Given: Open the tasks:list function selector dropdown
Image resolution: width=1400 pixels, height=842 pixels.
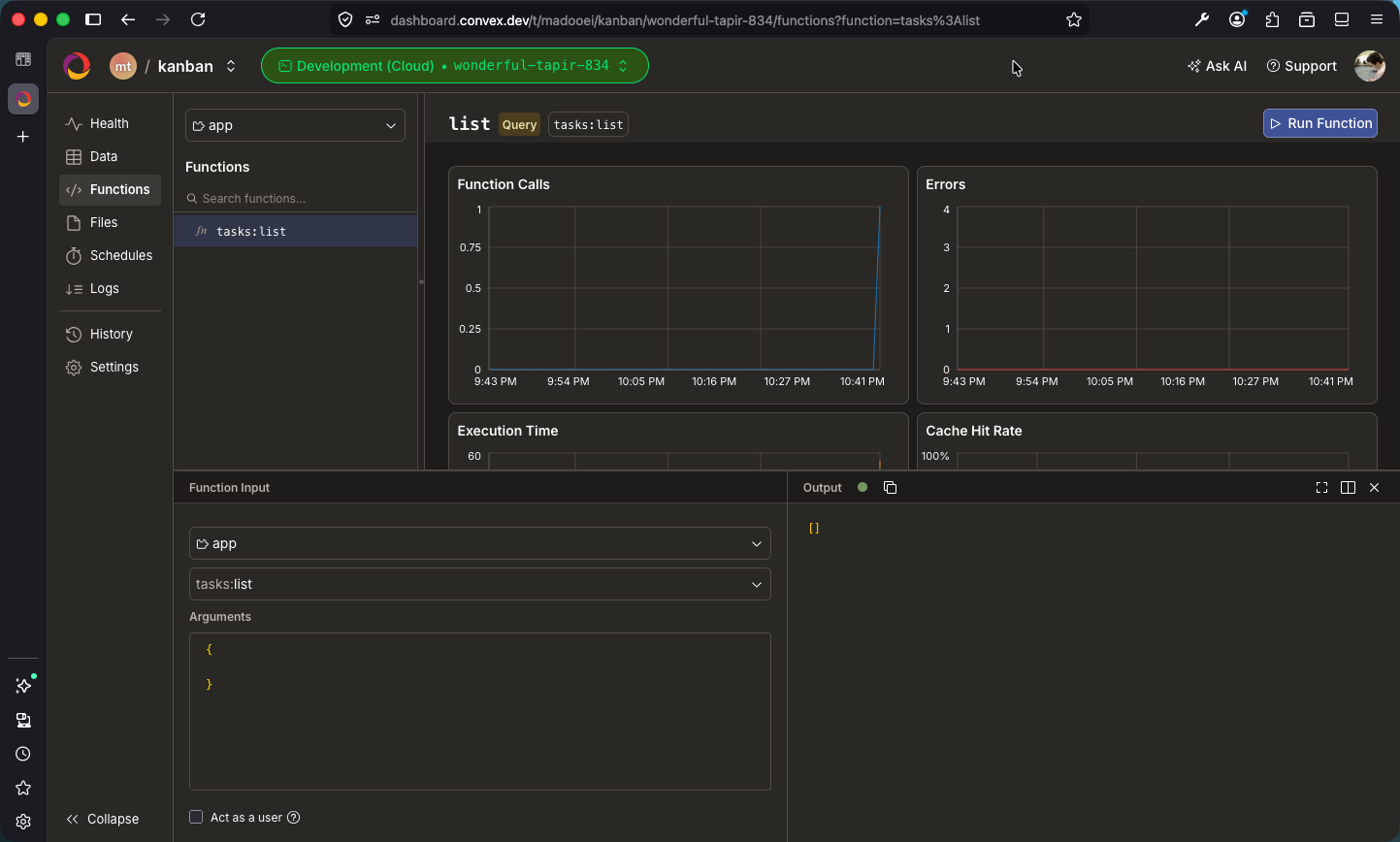Looking at the screenshot, I should click(479, 584).
